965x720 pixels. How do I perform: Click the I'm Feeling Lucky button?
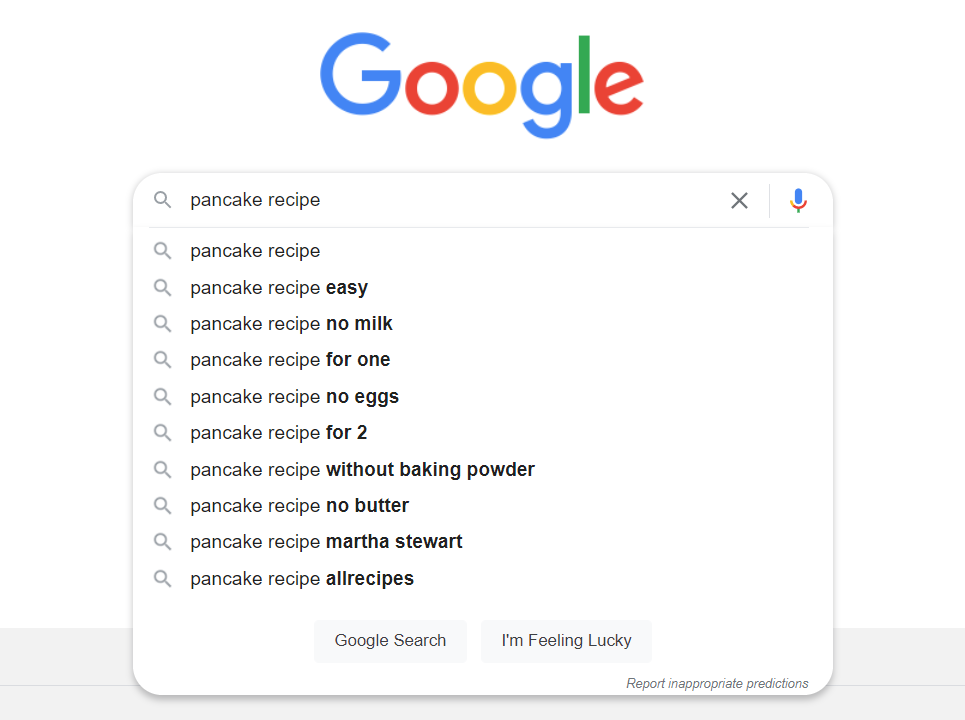click(566, 641)
